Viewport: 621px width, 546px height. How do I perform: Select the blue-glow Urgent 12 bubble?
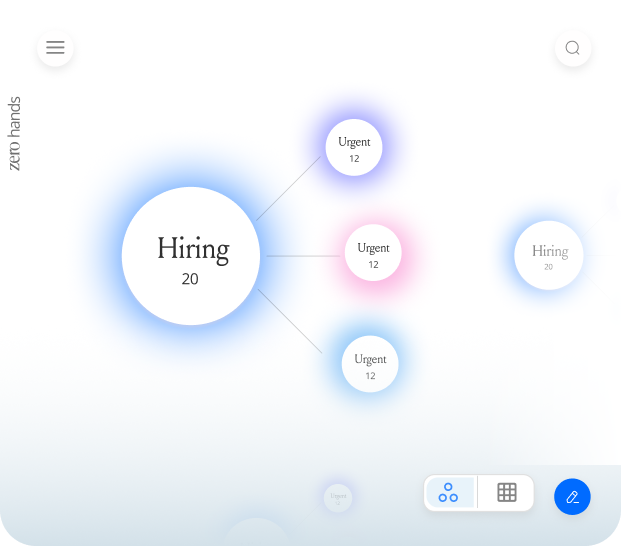[x=370, y=364]
